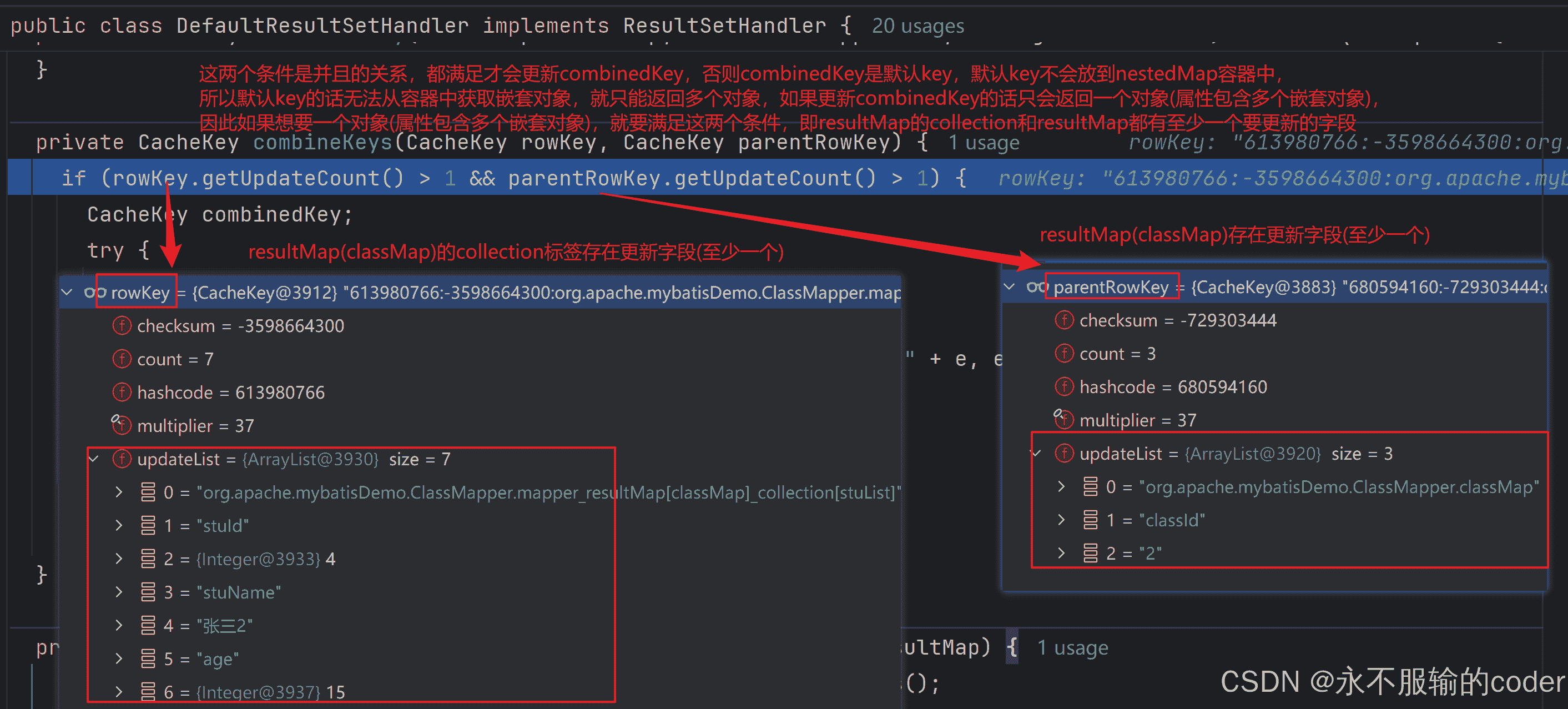1568x709 pixels.
Task: Select "hashcode = 613980766" value
Action: [231, 393]
